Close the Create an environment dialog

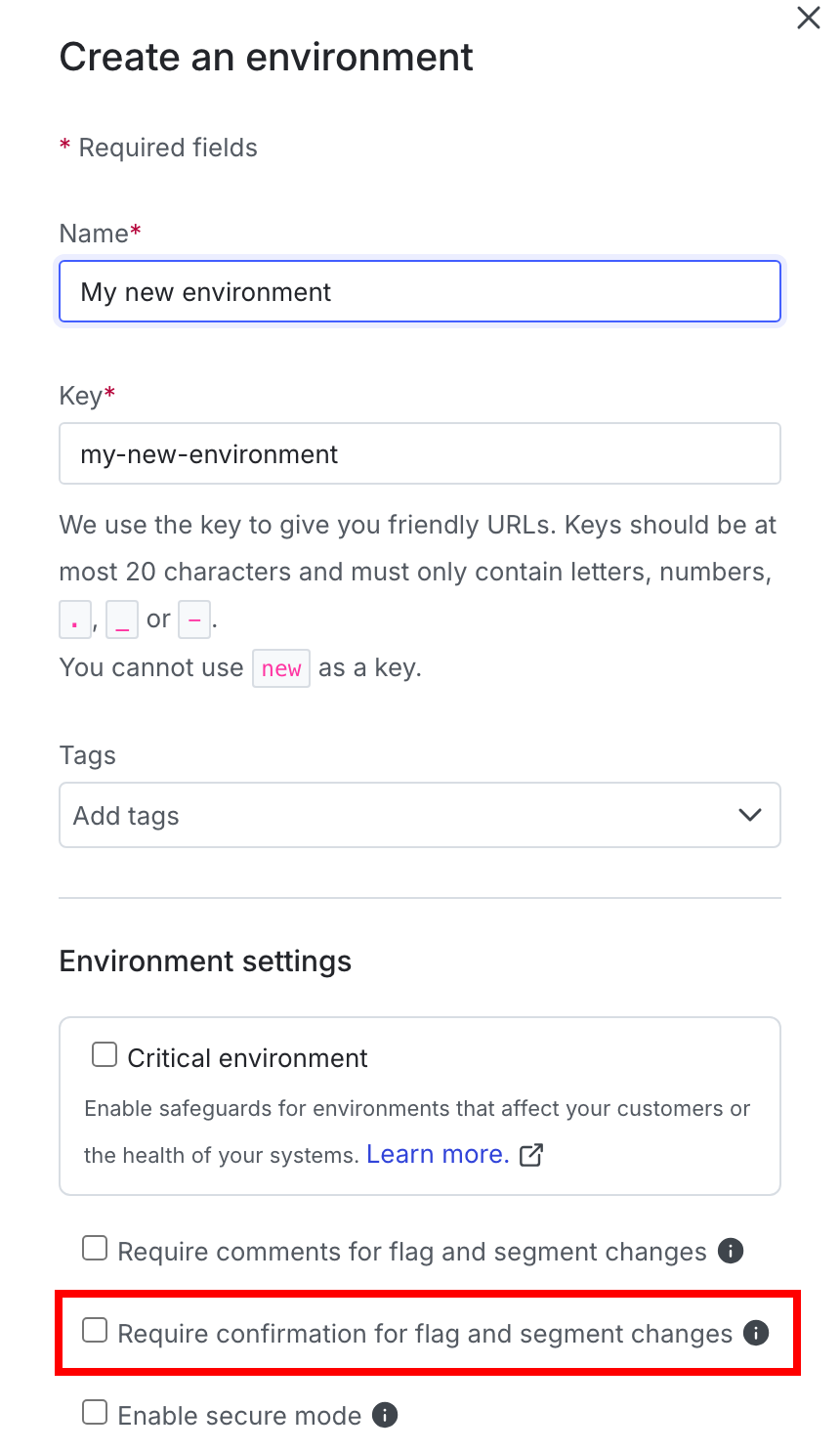click(x=808, y=18)
